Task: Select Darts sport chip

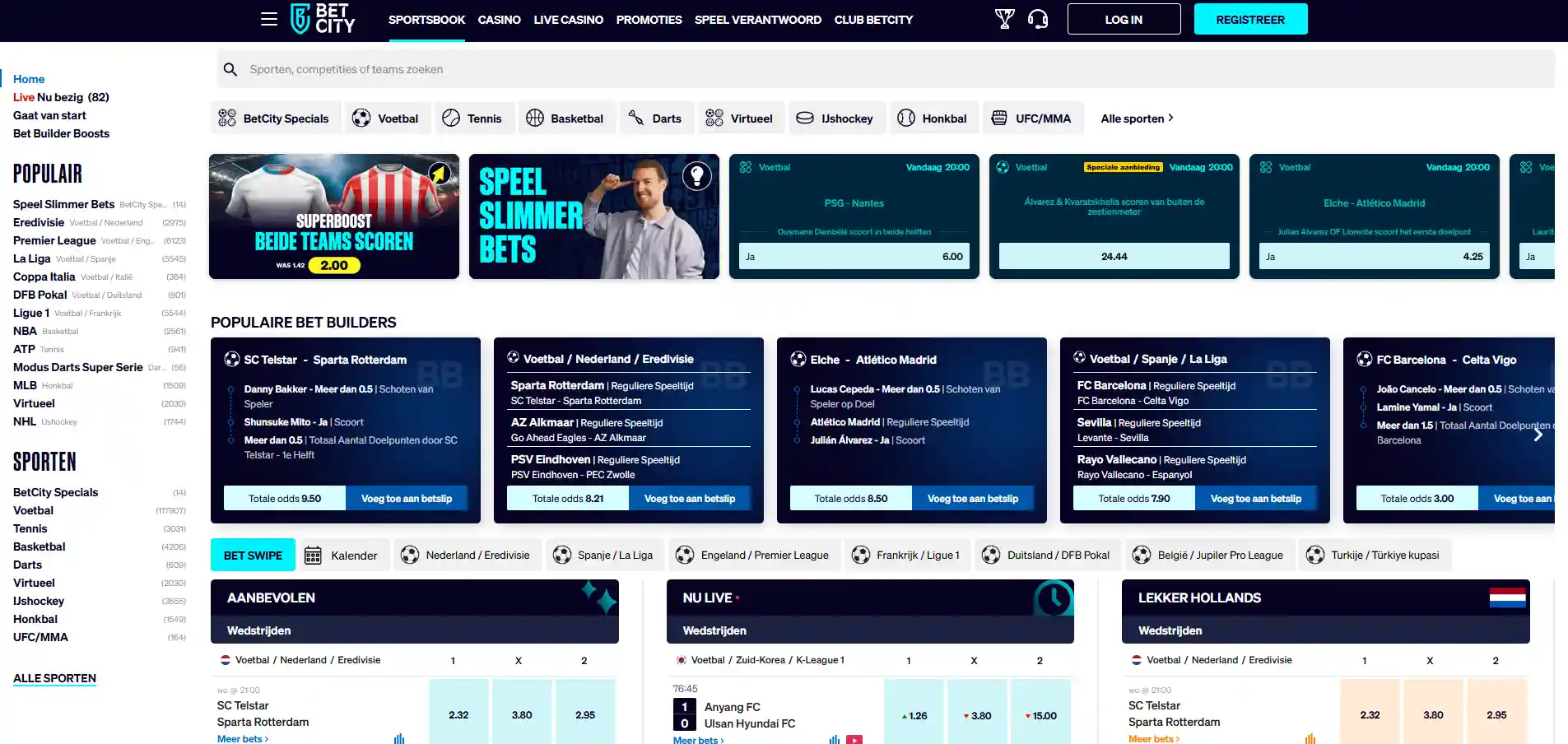Action: 656,119
